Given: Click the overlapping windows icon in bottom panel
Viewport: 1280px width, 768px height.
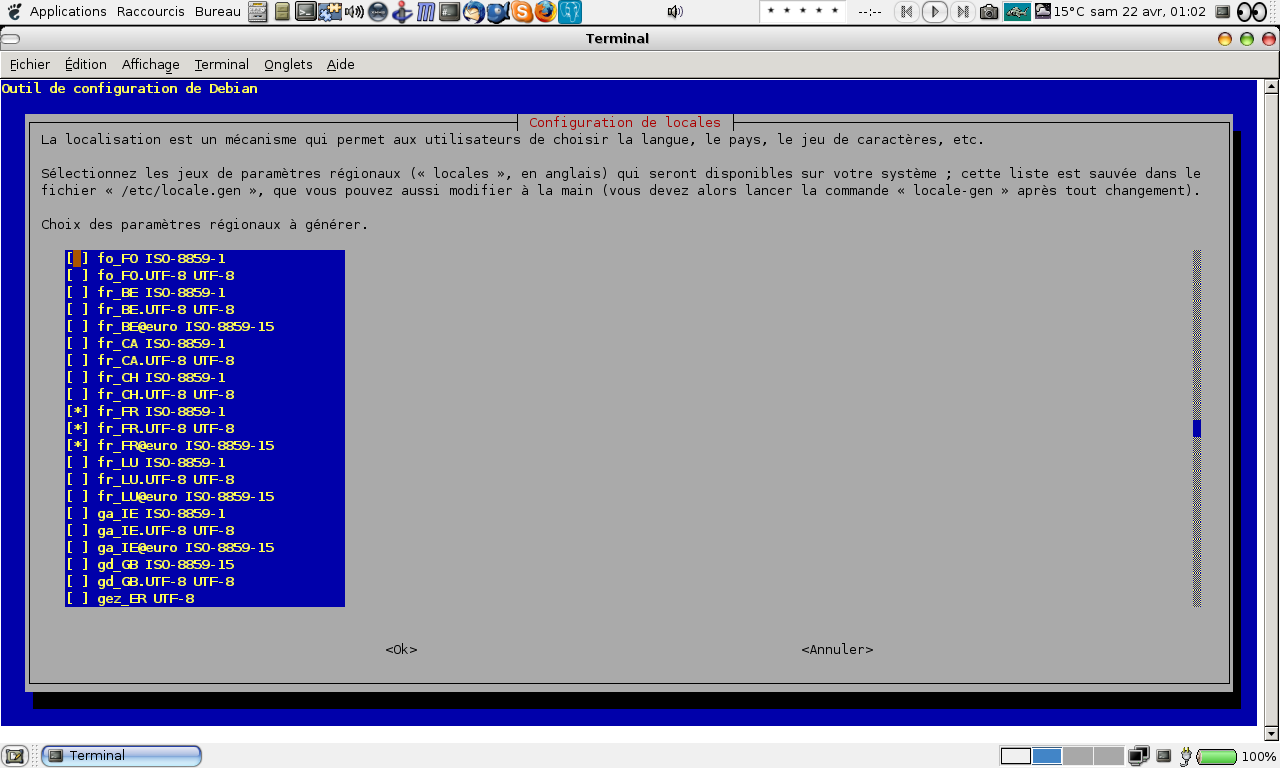Looking at the screenshot, I should (x=1138, y=756).
